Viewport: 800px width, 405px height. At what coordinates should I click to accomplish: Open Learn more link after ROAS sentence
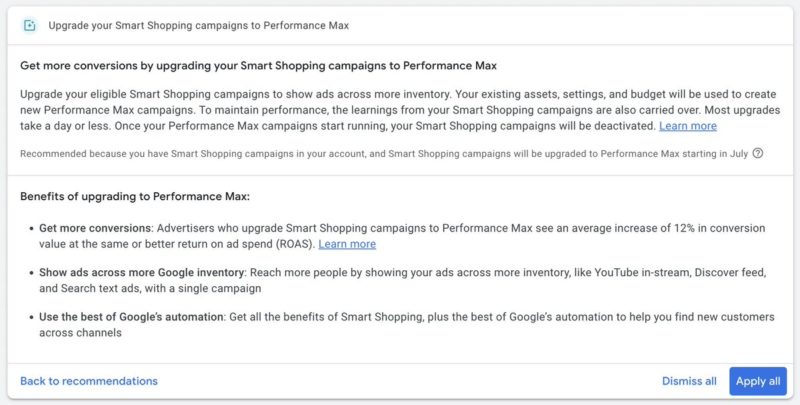347,243
